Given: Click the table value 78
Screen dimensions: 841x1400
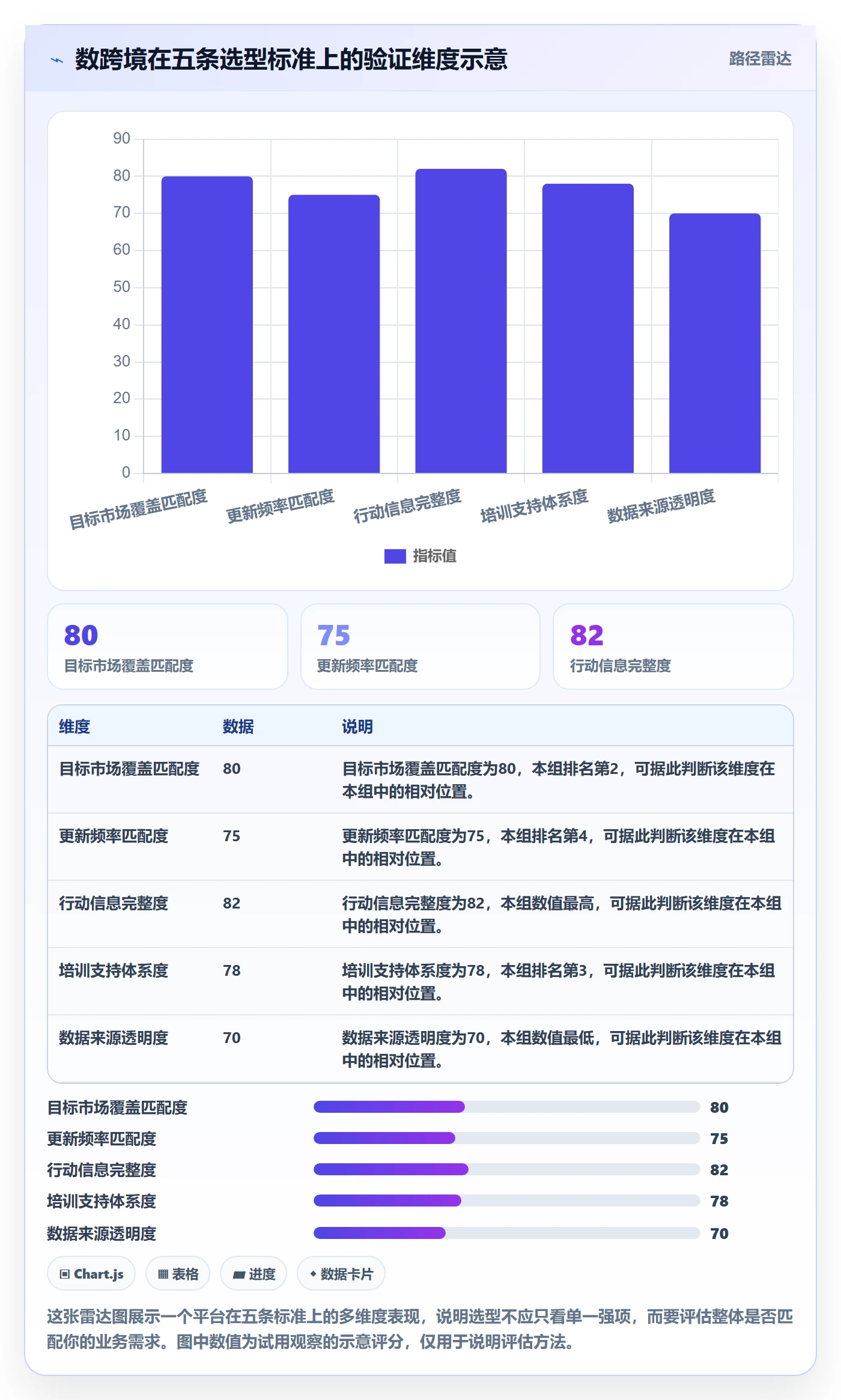Looking at the screenshot, I should pos(232,970).
